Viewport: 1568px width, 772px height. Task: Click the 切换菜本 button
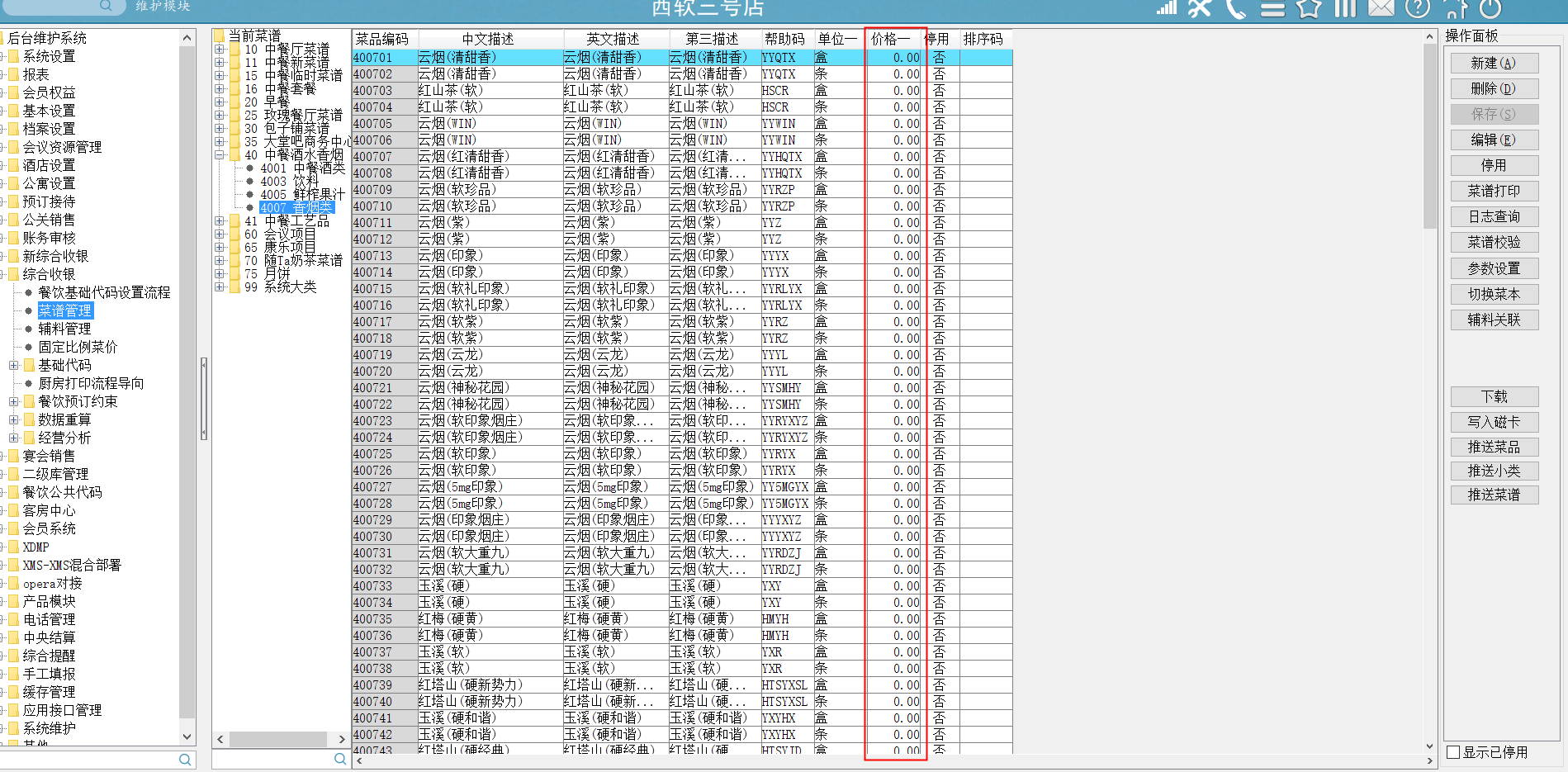pyautogui.click(x=1494, y=295)
